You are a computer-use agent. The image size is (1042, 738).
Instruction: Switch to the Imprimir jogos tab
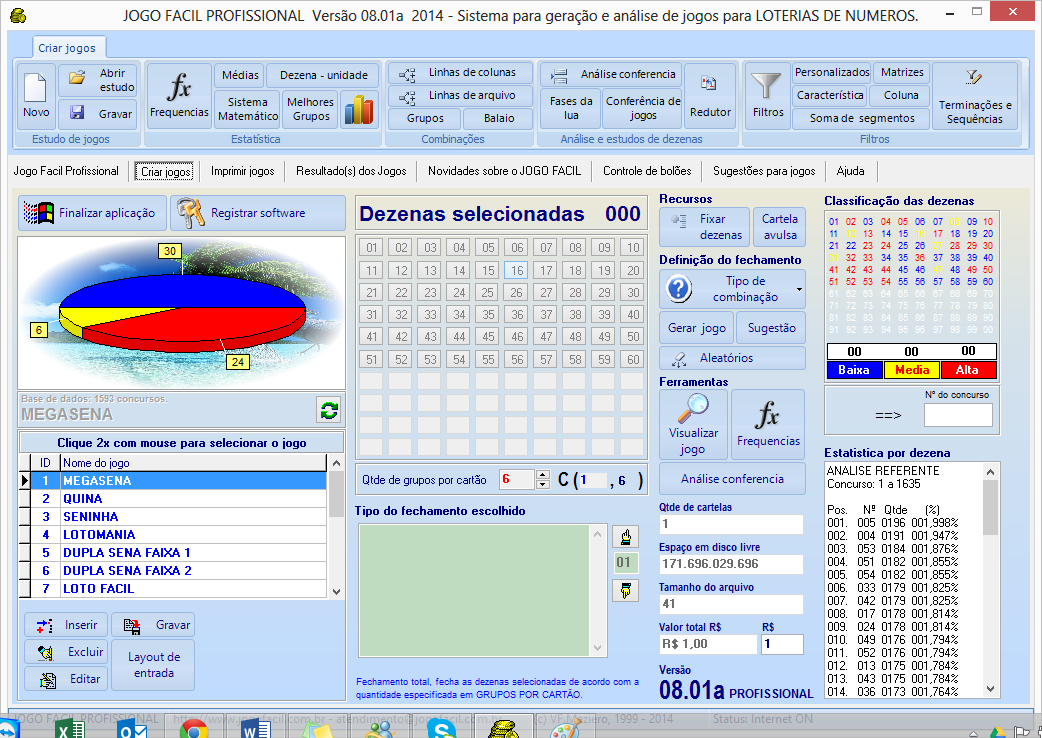pyautogui.click(x=242, y=171)
